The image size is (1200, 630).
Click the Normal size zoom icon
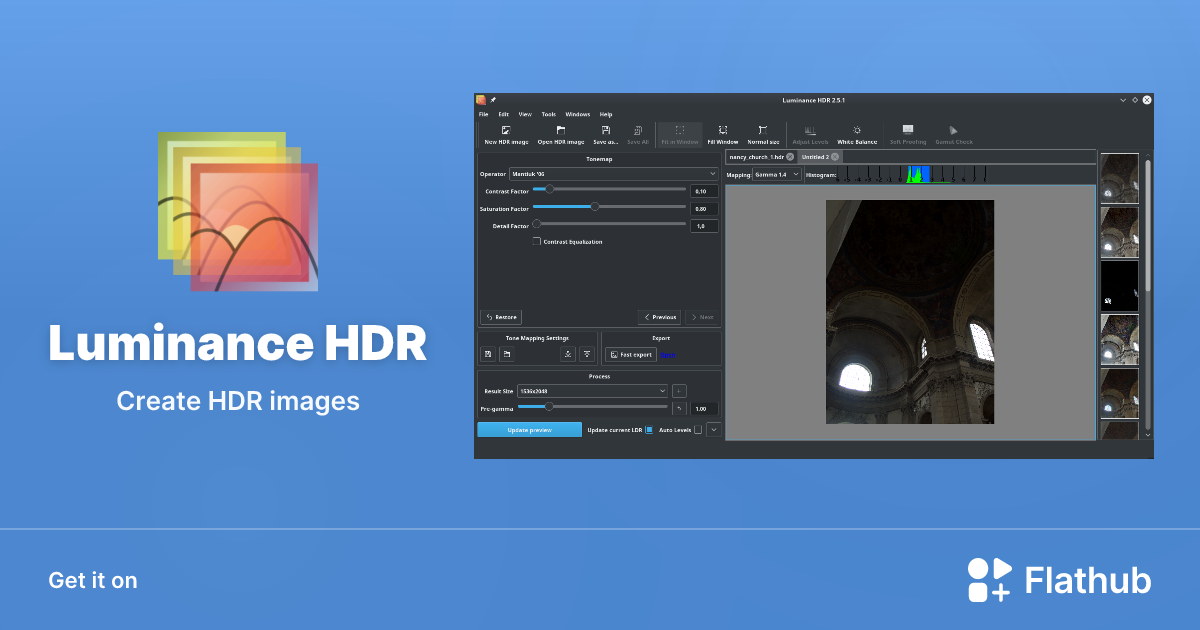tap(763, 133)
